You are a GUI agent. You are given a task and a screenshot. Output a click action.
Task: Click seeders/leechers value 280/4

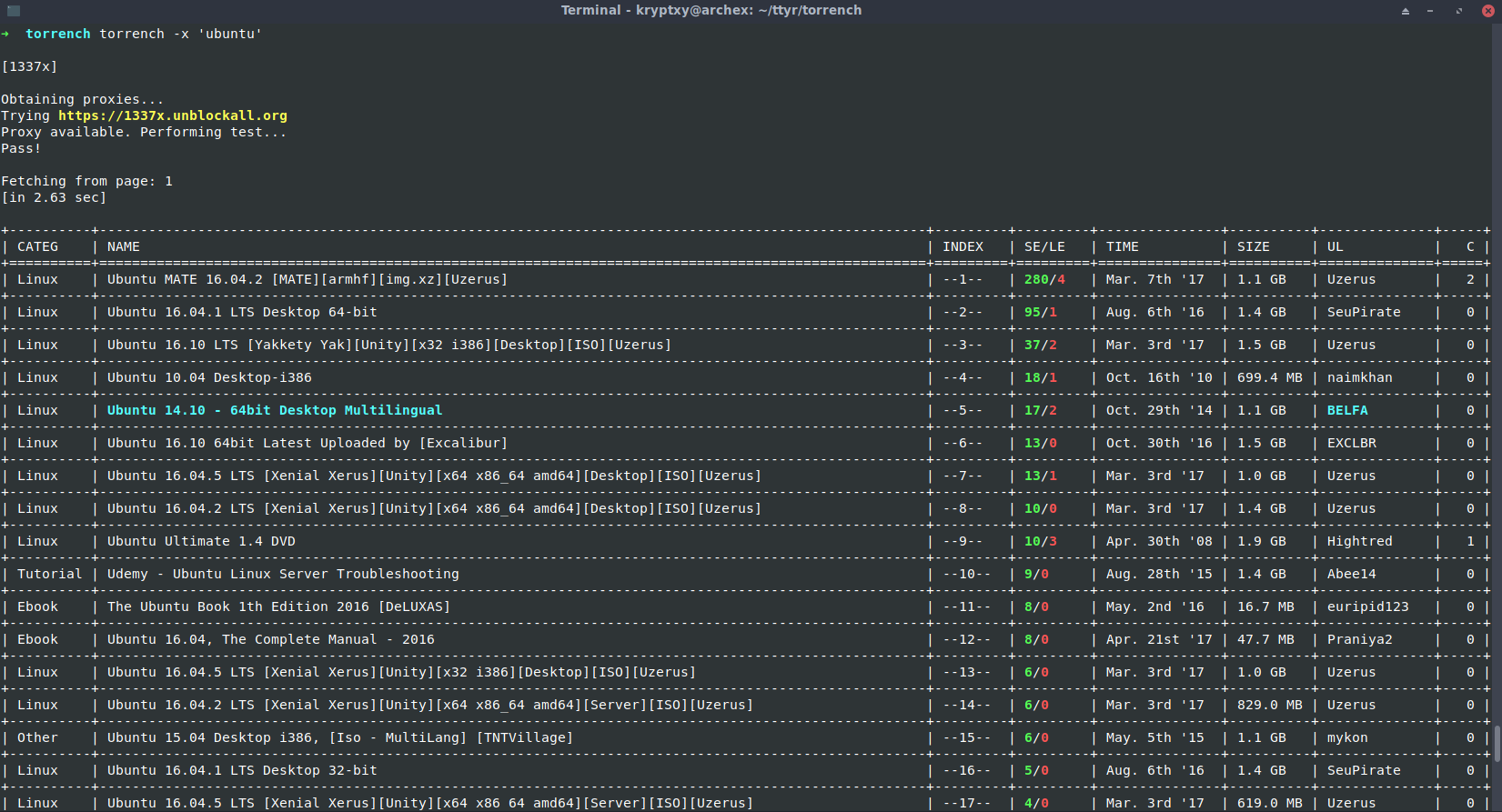[1044, 279]
